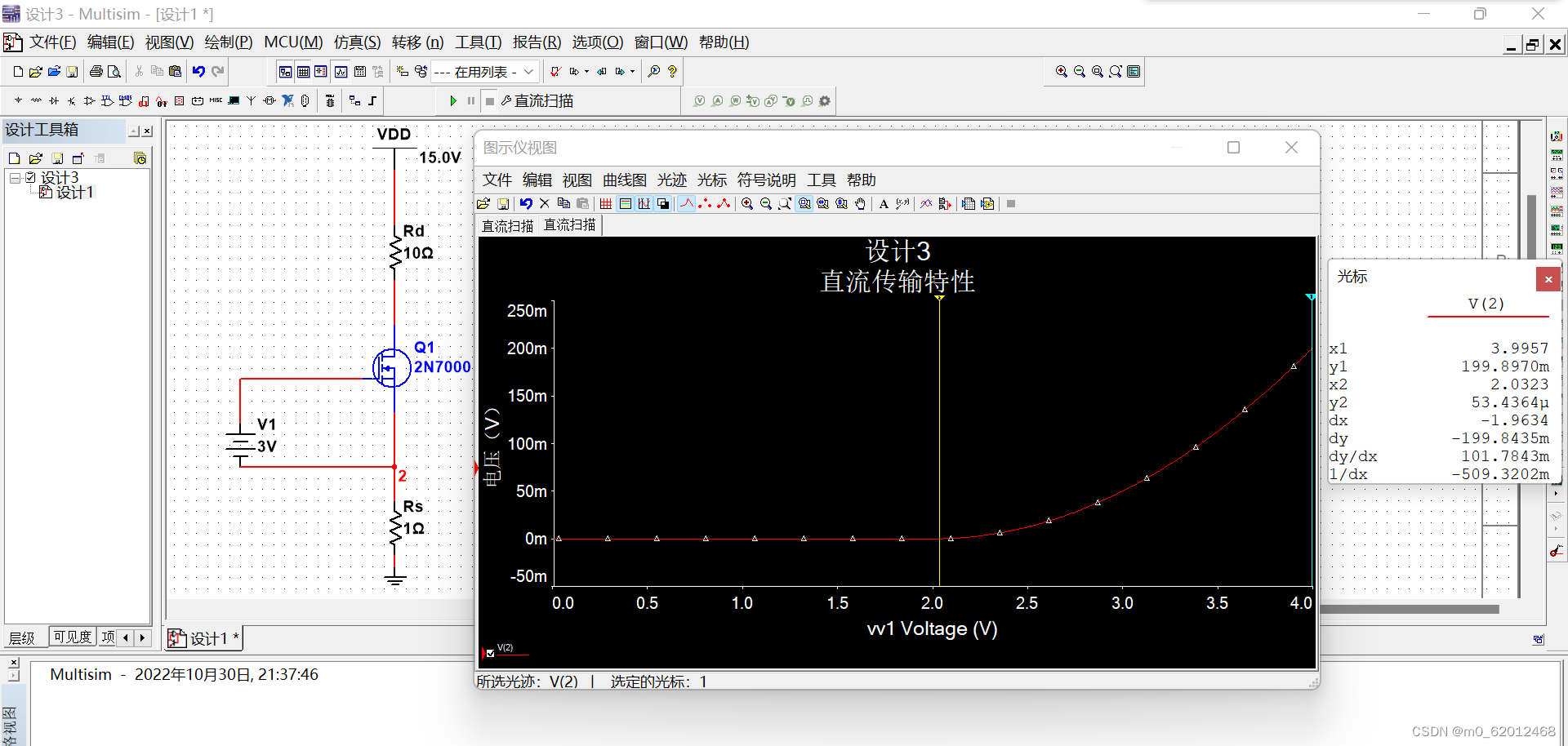This screenshot has width=1568, height=746.
Task: Click Grapher zoom in magnifier icon
Action: click(x=747, y=204)
